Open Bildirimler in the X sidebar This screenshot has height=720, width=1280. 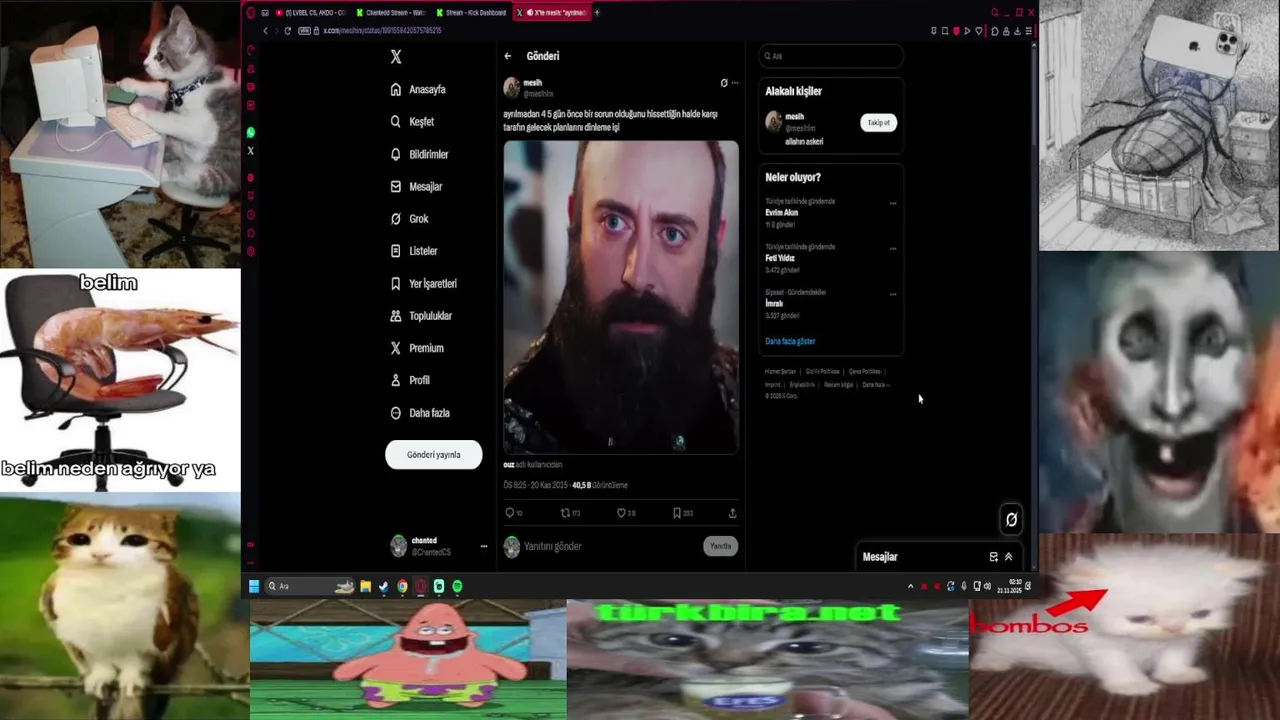click(420, 155)
